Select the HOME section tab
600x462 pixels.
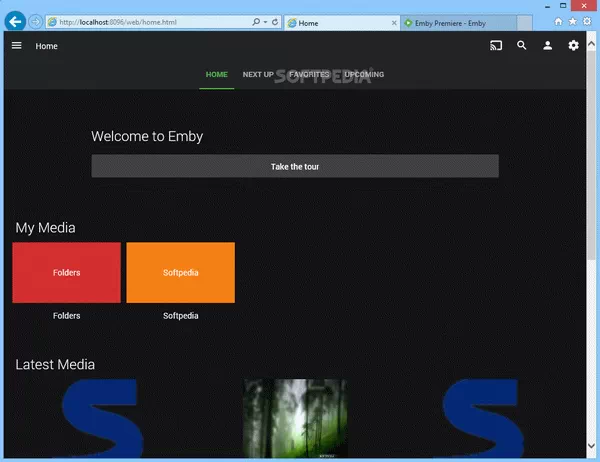click(x=217, y=75)
